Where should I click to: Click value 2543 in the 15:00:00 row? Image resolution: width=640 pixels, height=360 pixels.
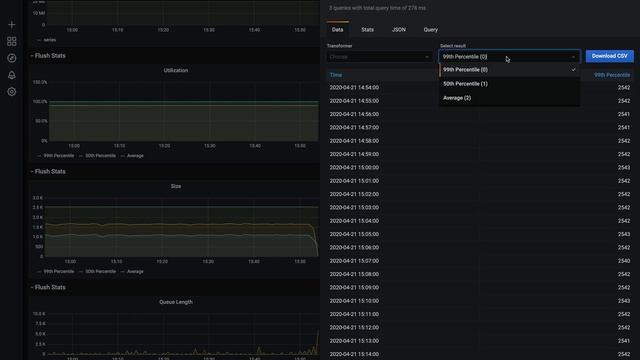[624, 167]
